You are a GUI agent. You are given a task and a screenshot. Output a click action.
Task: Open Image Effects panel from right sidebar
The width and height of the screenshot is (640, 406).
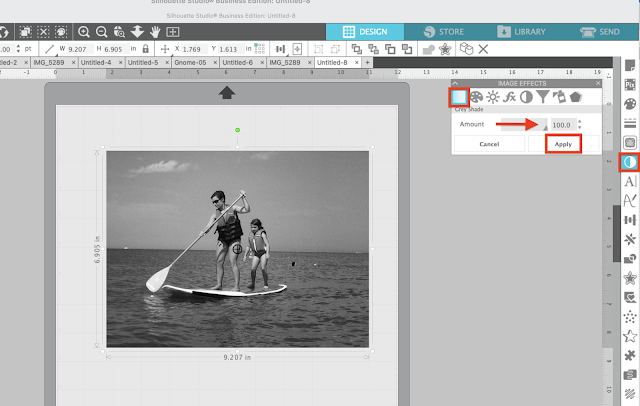click(x=630, y=162)
